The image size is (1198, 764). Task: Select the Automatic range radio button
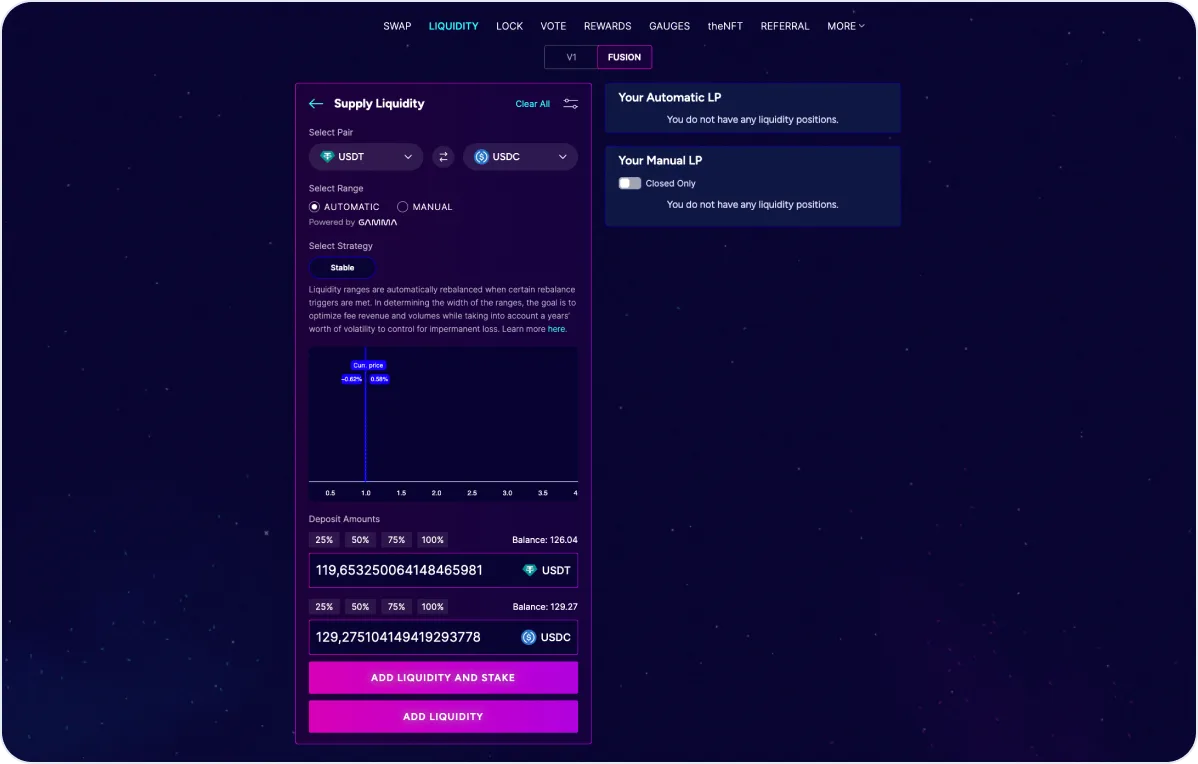tap(314, 207)
